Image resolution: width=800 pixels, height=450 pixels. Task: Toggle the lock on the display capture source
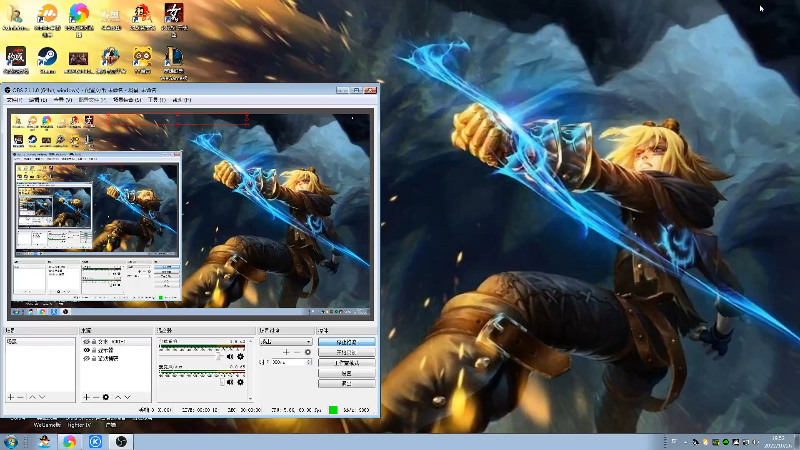pyautogui.click(x=94, y=350)
